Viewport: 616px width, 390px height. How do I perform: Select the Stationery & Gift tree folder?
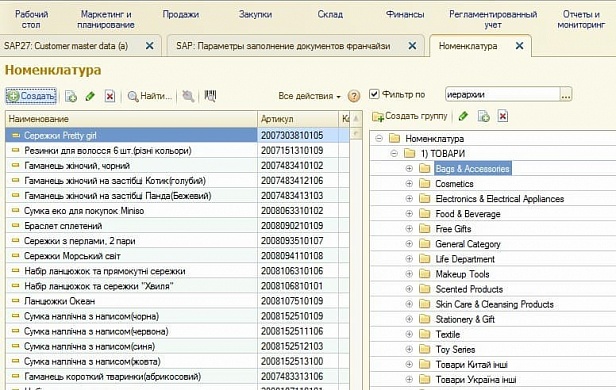click(465, 319)
